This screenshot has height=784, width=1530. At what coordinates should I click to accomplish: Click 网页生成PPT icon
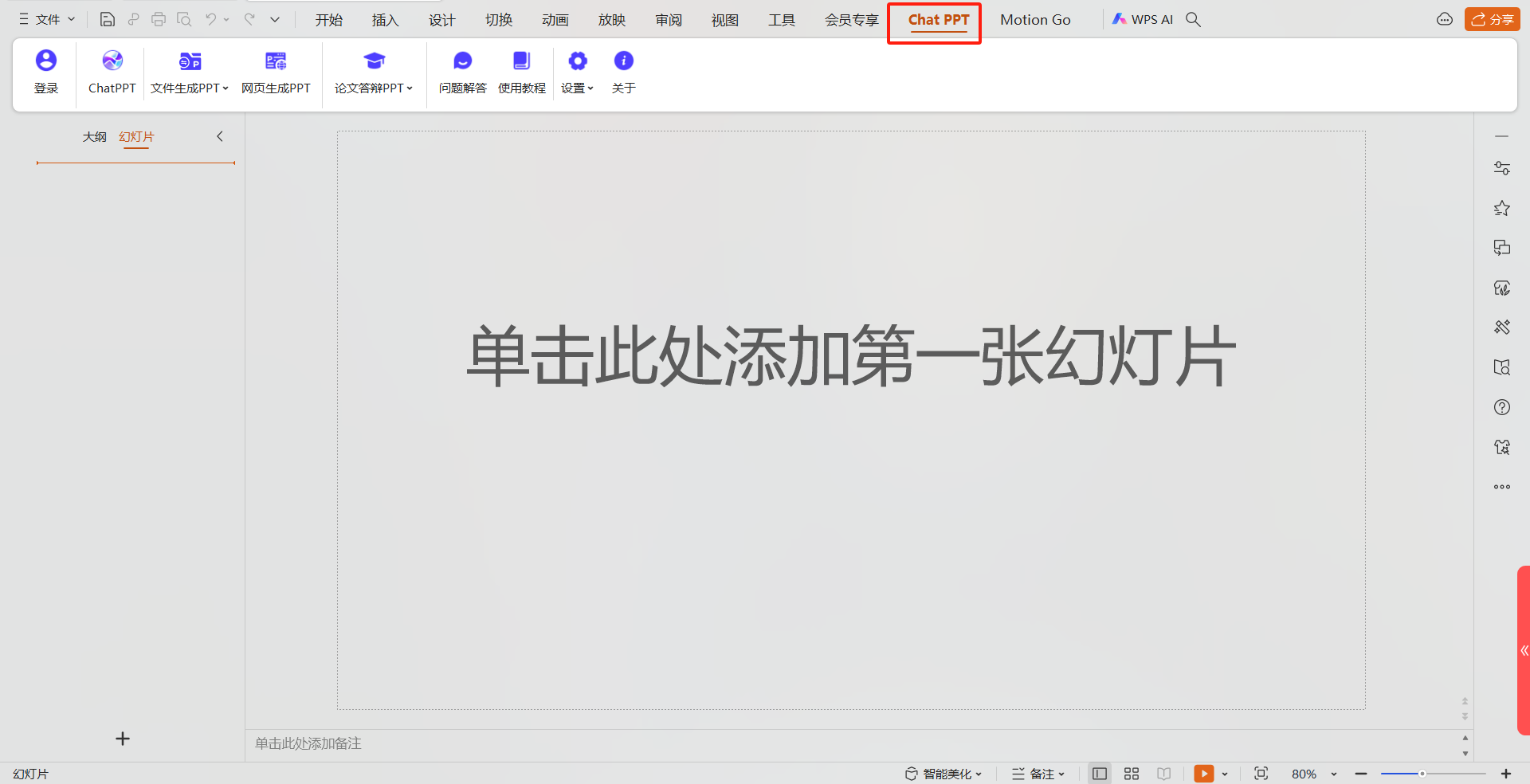click(276, 61)
